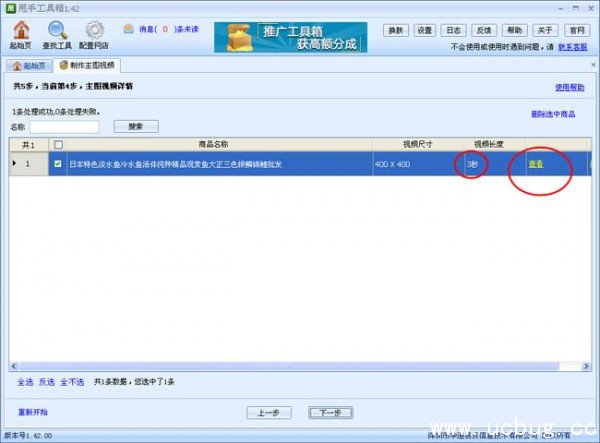Screen dimensions: 600x443
Task: Toggle the header select-all checkbox
Action: pos(57,144)
